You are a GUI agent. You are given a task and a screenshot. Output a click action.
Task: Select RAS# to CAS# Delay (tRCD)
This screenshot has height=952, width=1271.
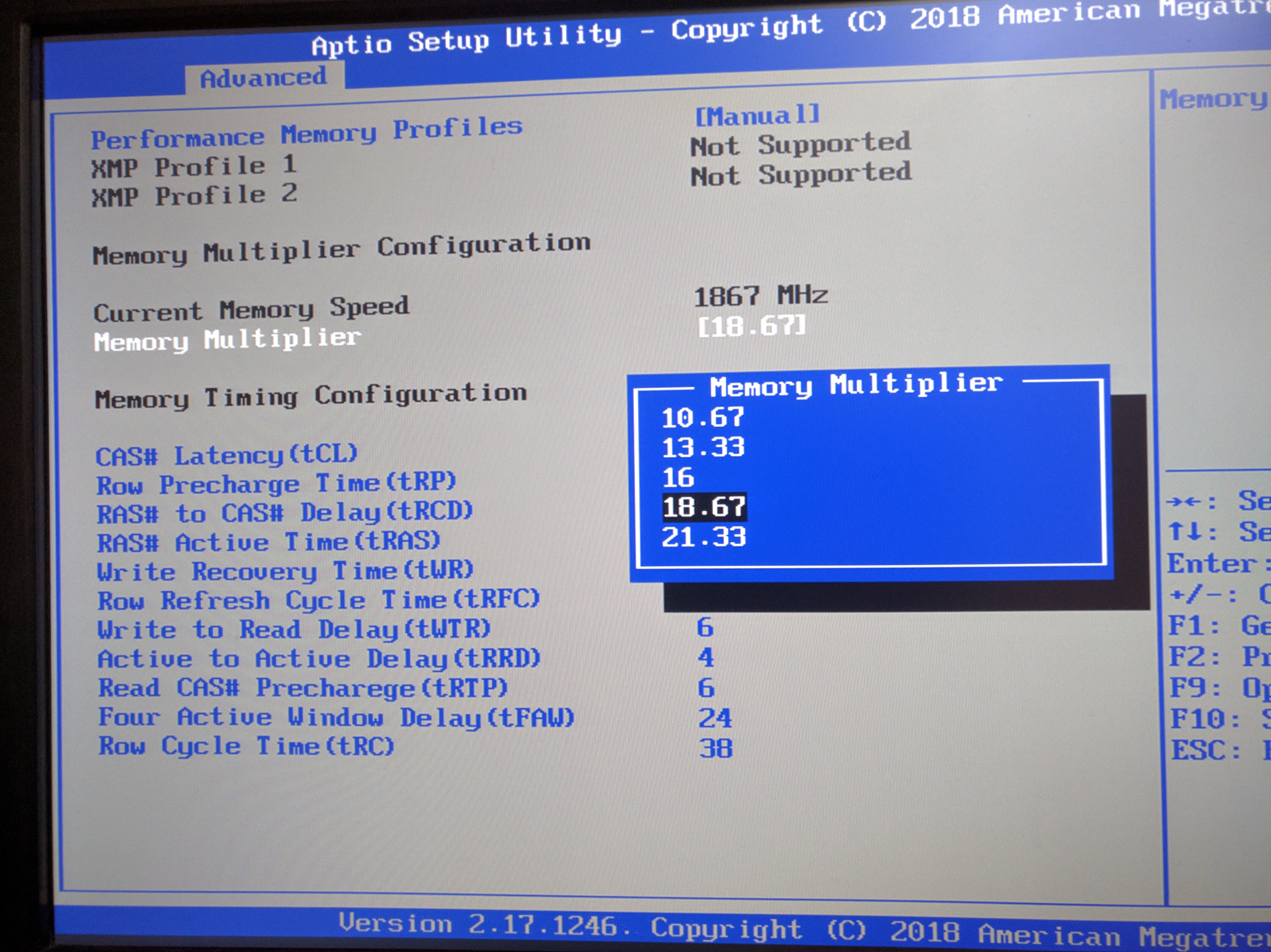click(x=285, y=513)
